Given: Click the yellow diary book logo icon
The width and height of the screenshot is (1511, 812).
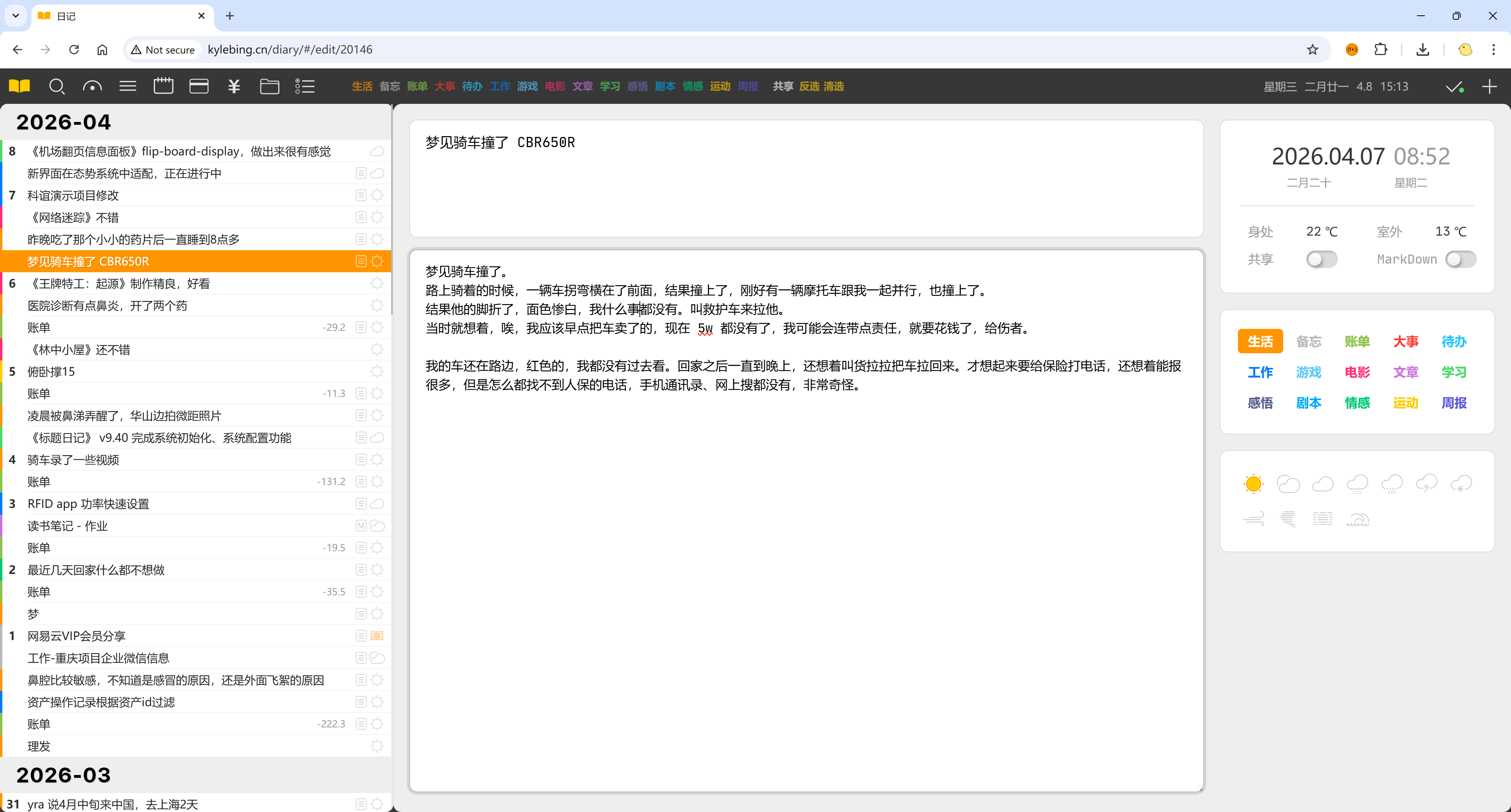Looking at the screenshot, I should [x=19, y=86].
